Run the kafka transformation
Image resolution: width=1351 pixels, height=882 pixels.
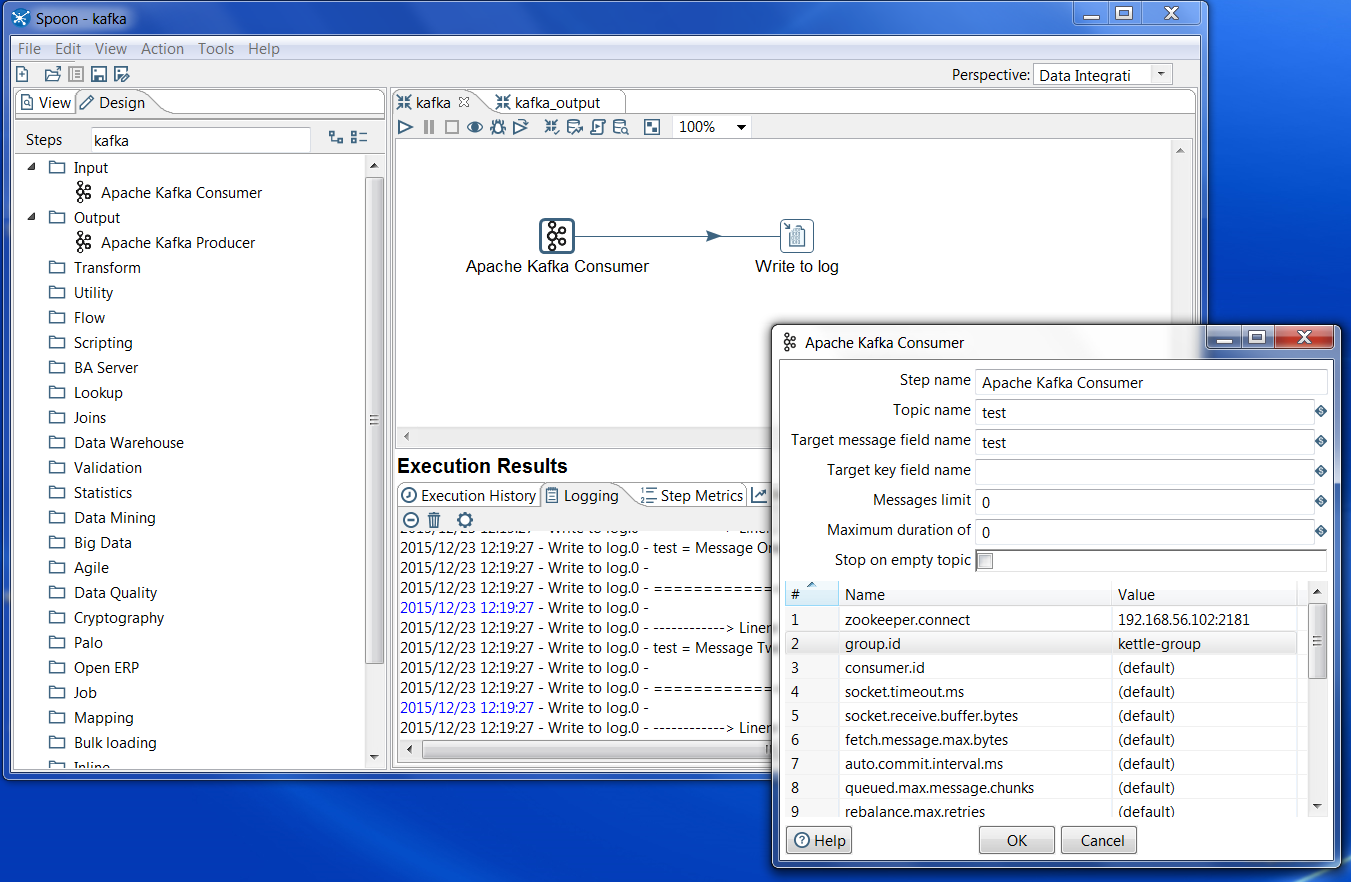pyautogui.click(x=405, y=127)
